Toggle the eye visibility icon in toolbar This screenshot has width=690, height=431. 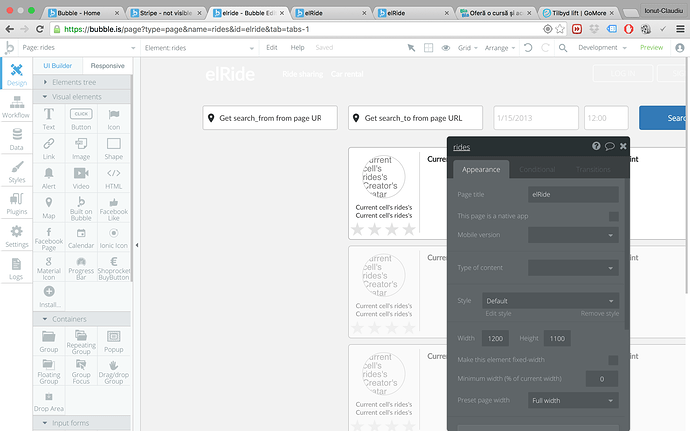(x=445, y=48)
